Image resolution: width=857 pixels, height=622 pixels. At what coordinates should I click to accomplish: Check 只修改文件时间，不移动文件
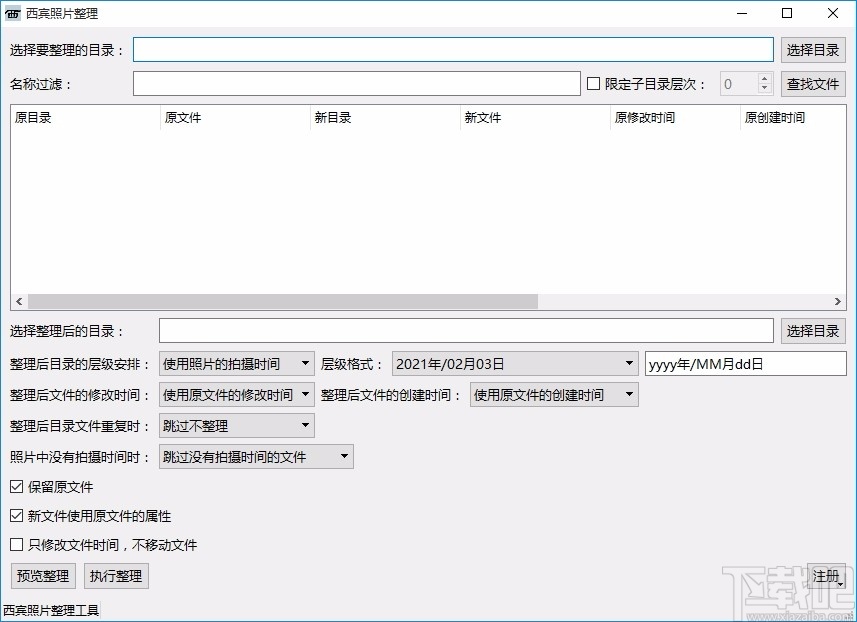[16, 545]
